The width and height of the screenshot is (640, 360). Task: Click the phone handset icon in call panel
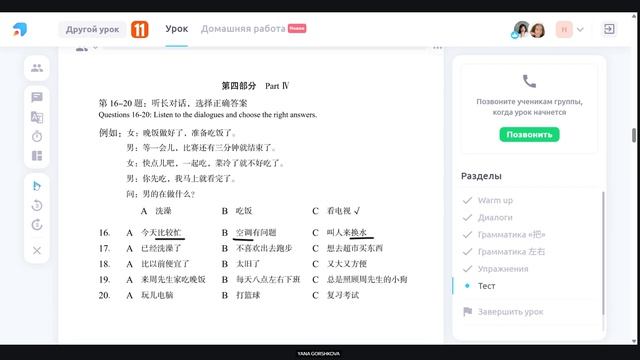(529, 81)
